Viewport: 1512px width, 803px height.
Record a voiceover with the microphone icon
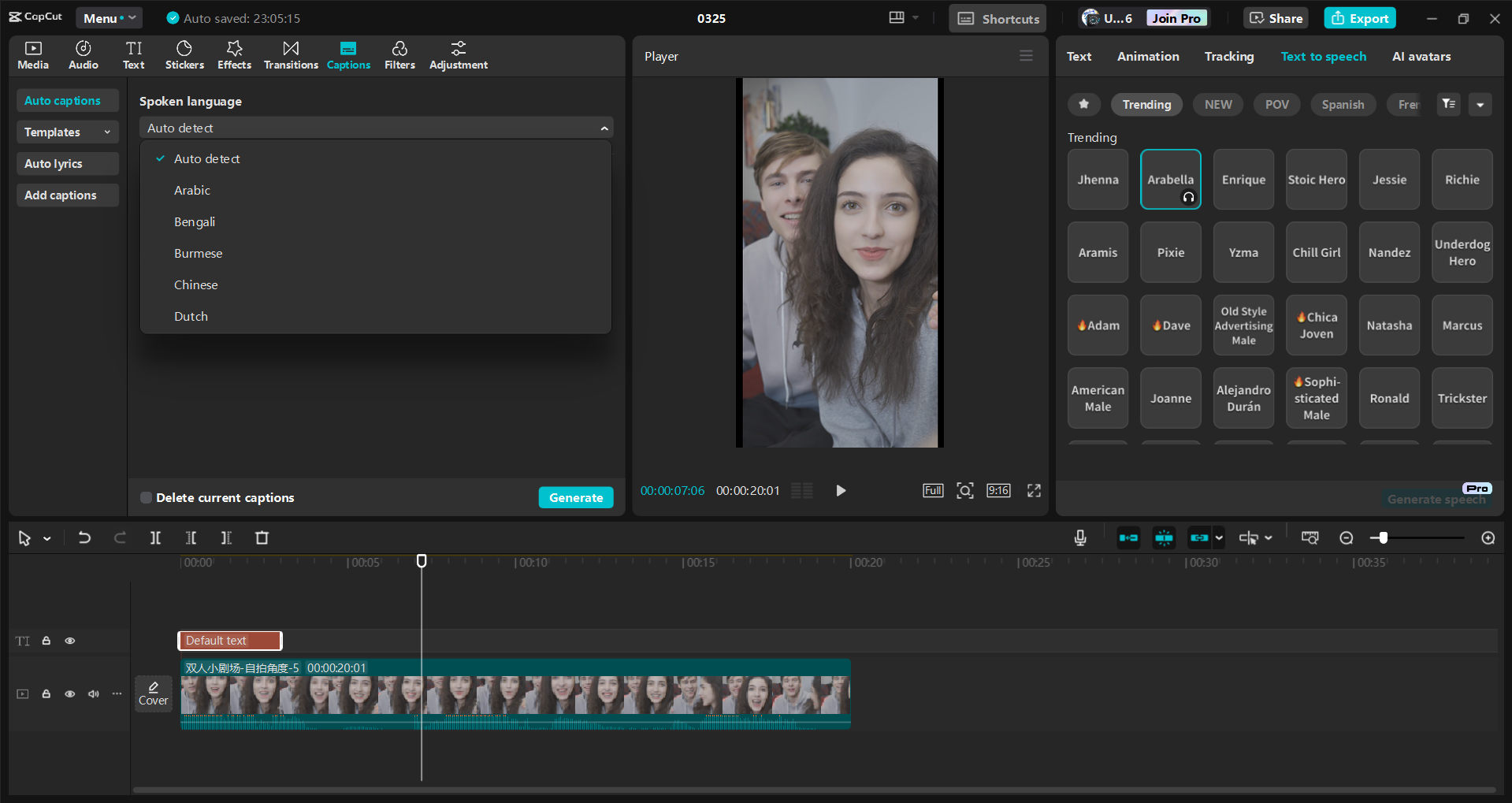(1079, 537)
